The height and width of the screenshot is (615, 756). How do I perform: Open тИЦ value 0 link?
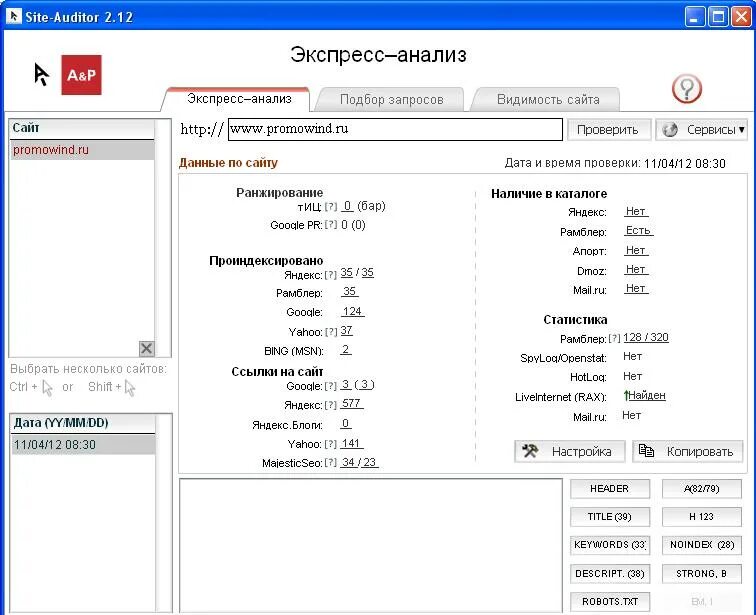tap(347, 206)
